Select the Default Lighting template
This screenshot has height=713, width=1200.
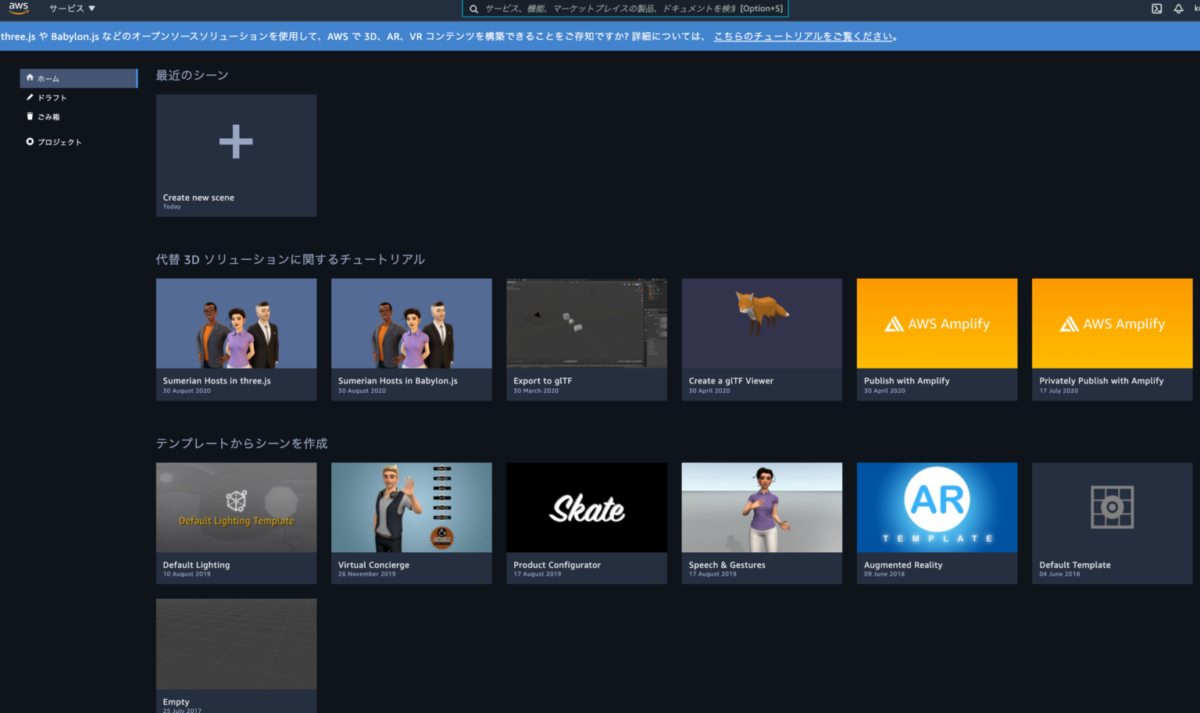point(236,508)
